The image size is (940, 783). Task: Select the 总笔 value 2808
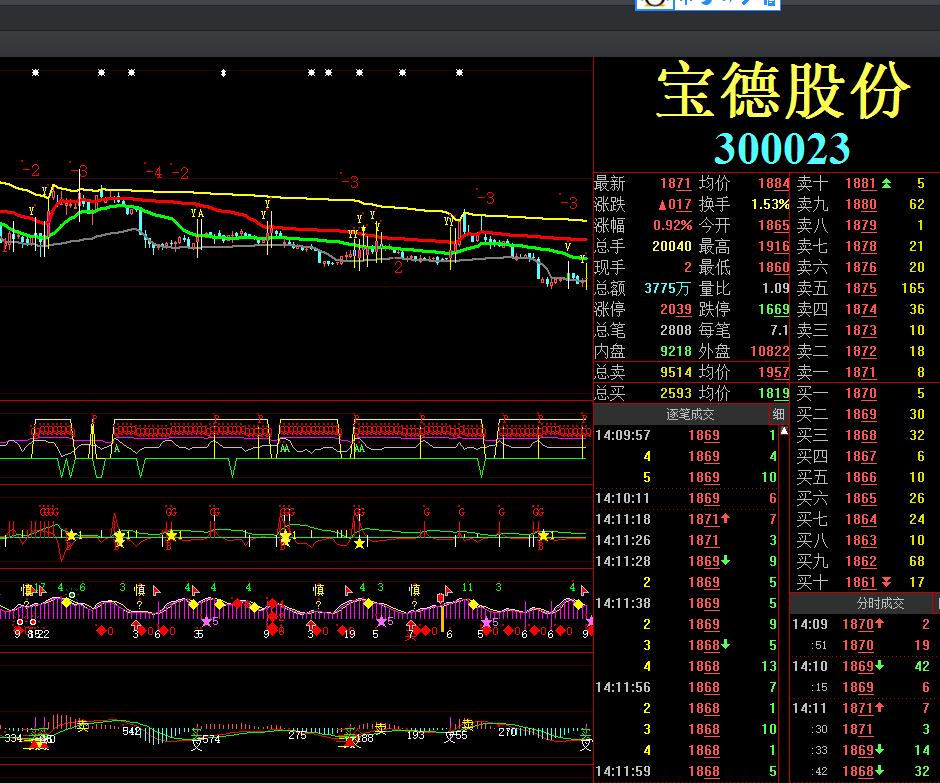pos(676,330)
